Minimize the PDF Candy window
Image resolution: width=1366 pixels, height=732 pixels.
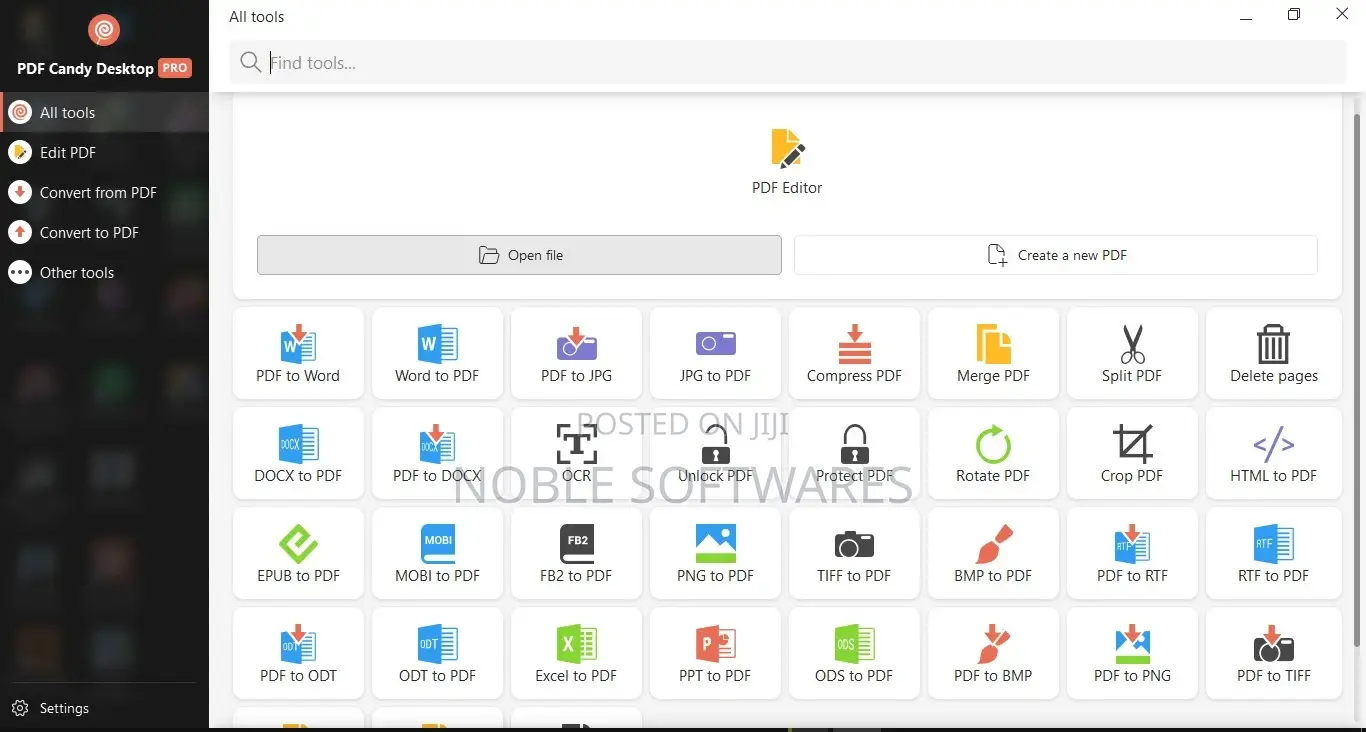(1246, 15)
